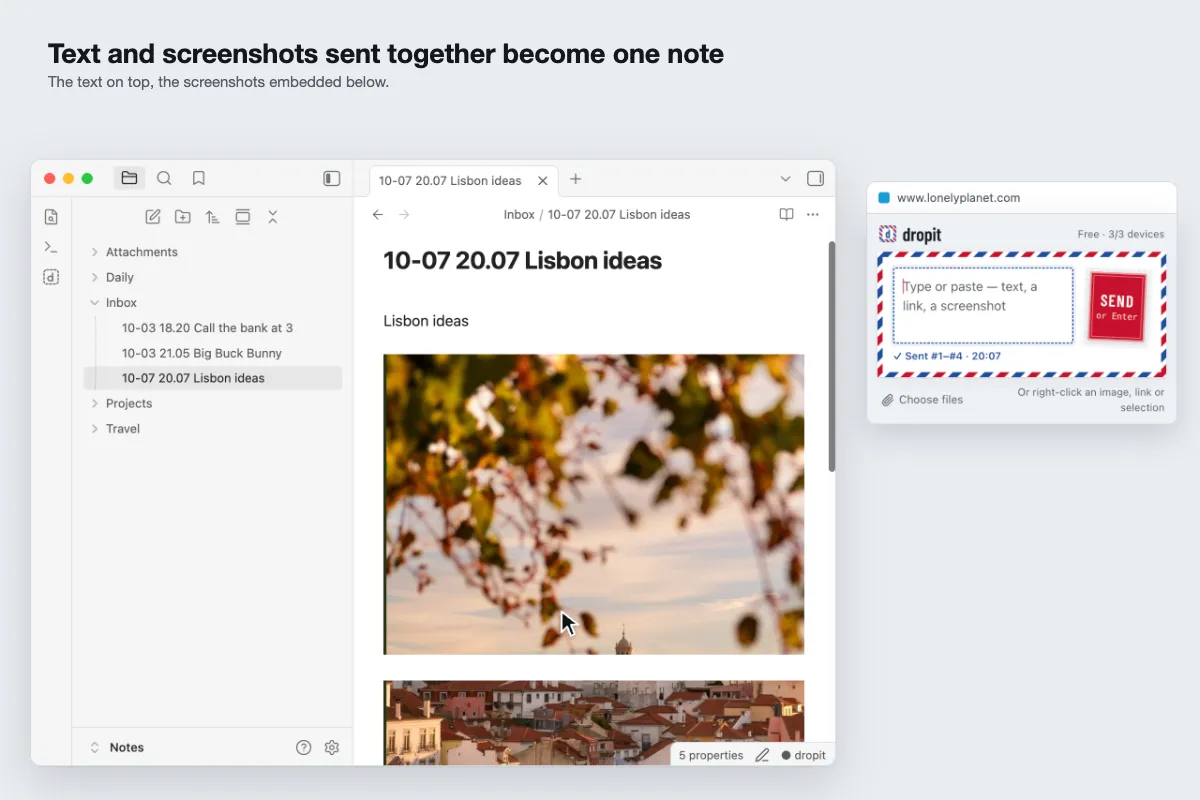Viewport: 1200px width, 800px height.
Task: Switch to reading view book icon
Action: pos(787,214)
